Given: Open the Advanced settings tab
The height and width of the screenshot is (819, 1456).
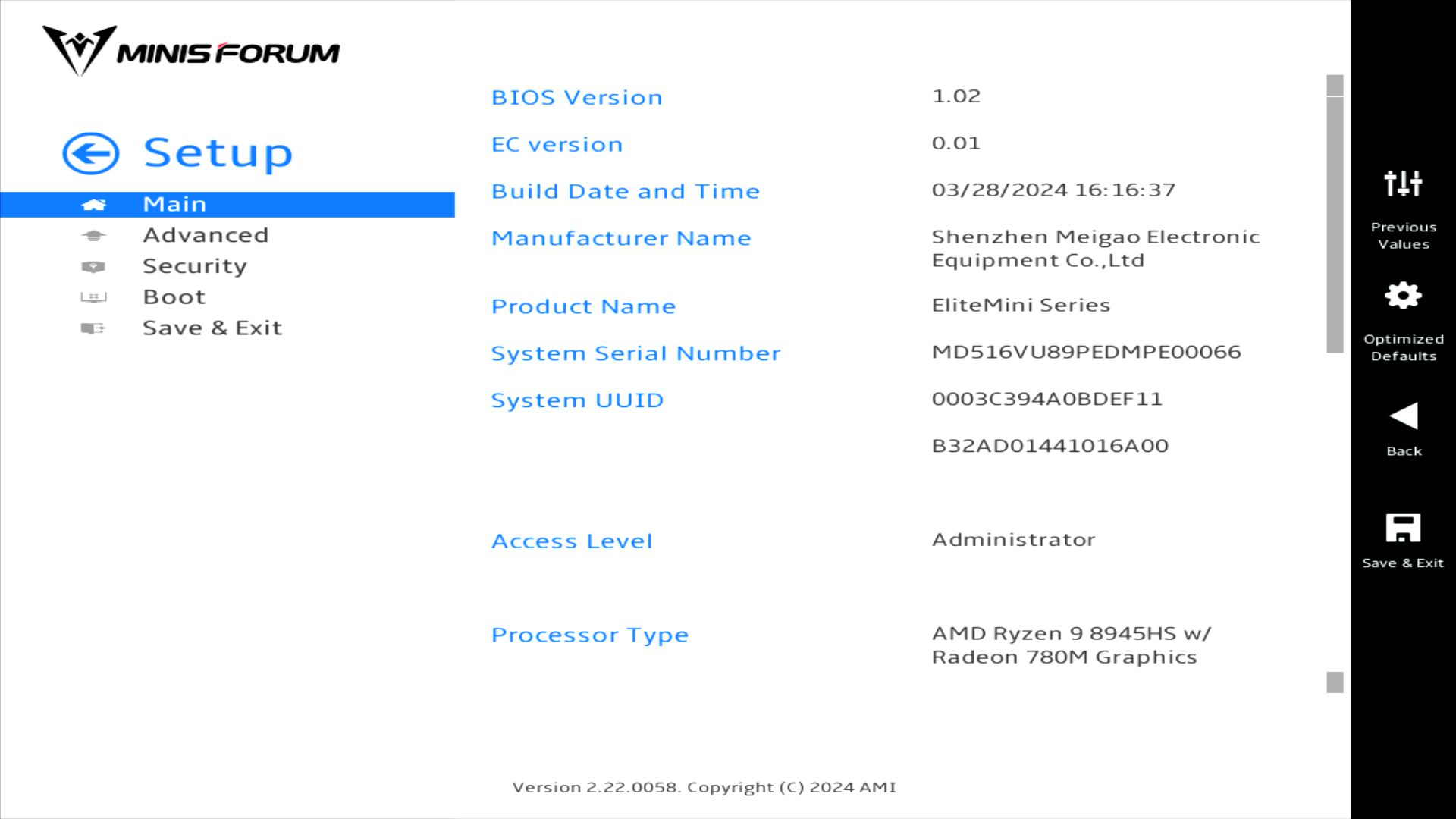Looking at the screenshot, I should tap(206, 236).
